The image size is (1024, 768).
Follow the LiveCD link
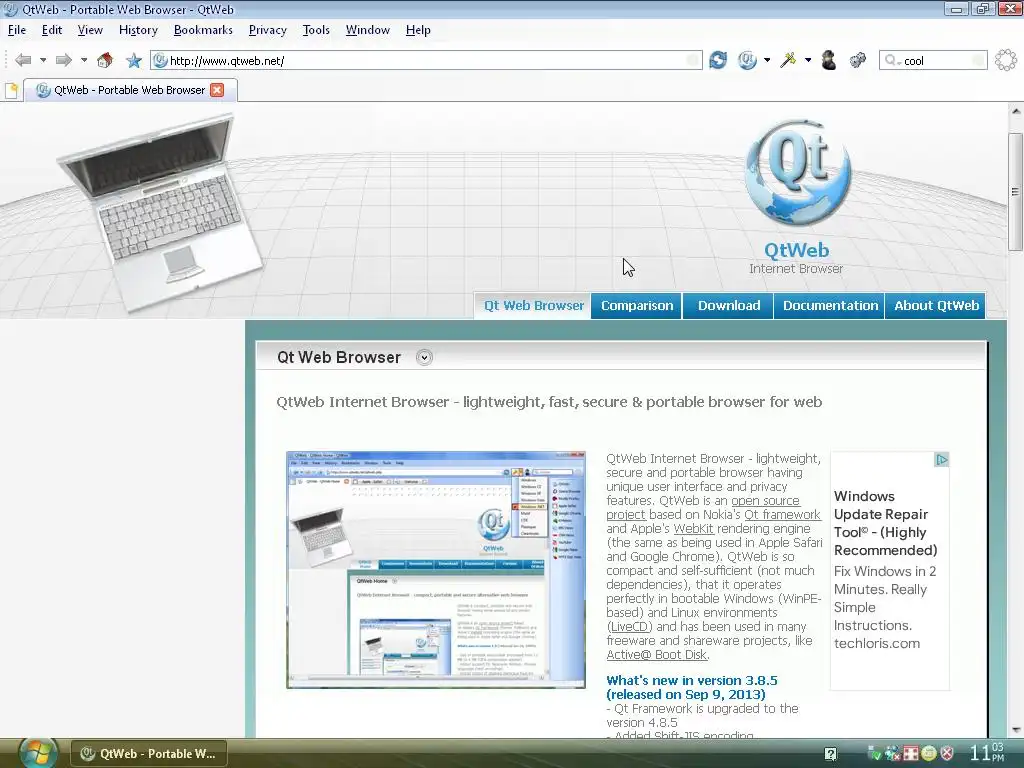[x=630, y=626]
